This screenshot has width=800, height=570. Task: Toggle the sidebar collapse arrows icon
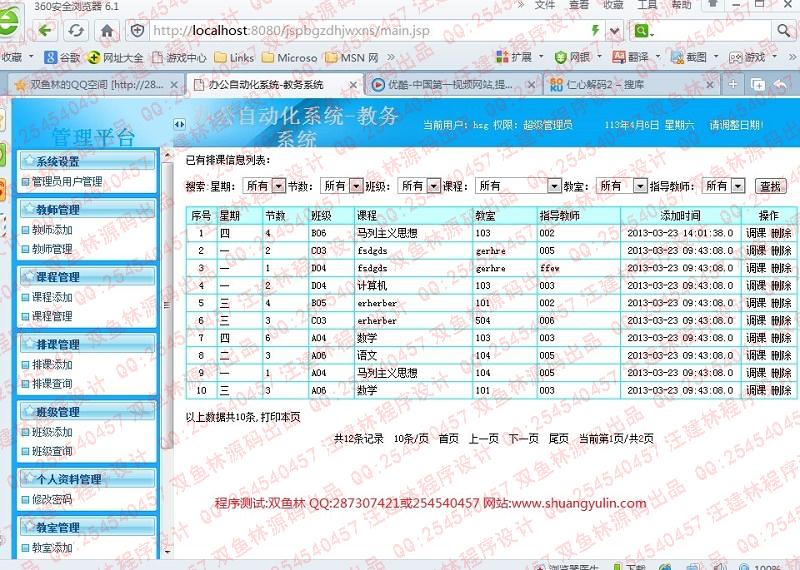tap(179, 123)
